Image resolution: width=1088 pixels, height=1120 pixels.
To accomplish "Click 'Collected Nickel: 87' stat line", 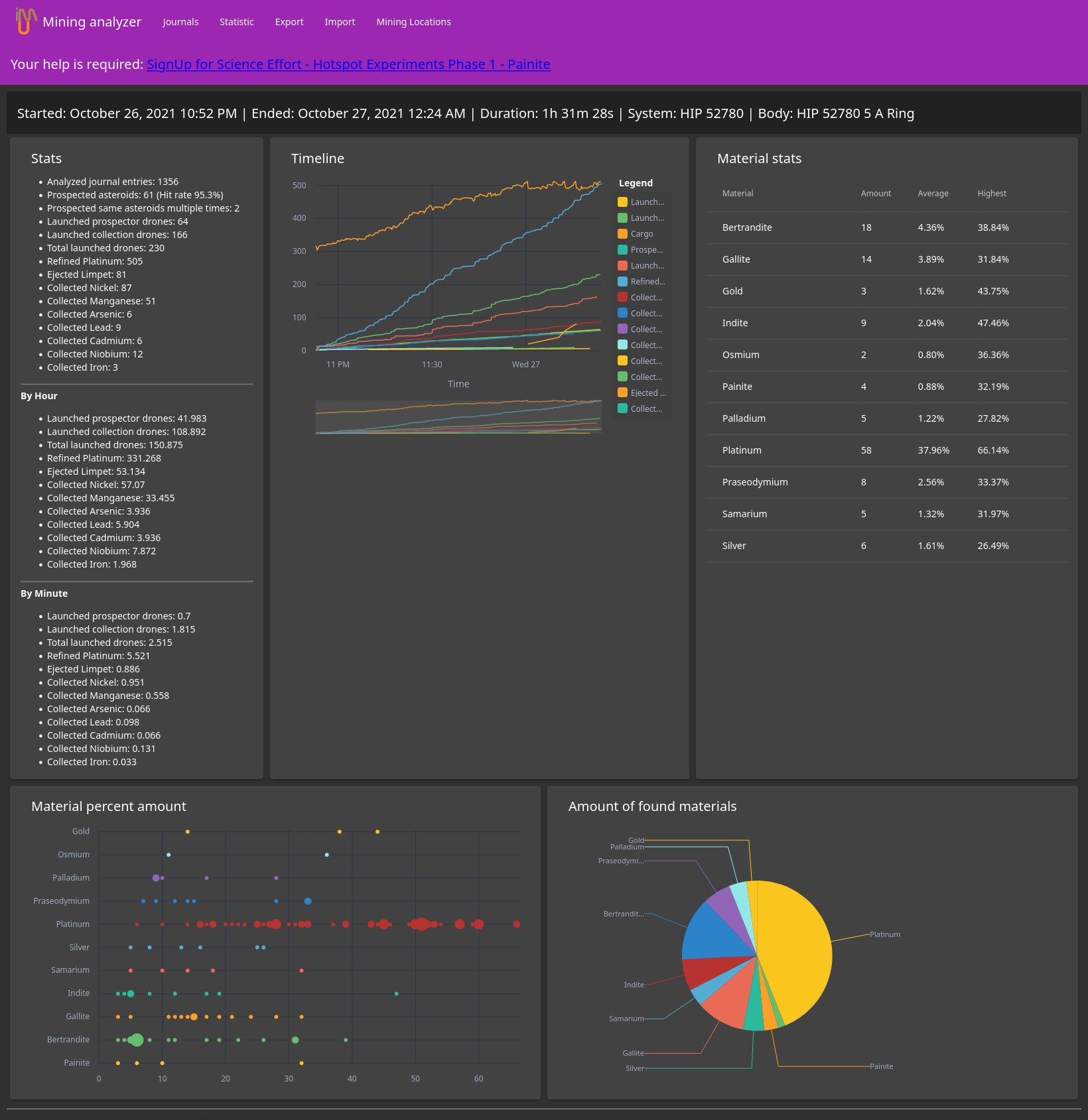I will [90, 288].
